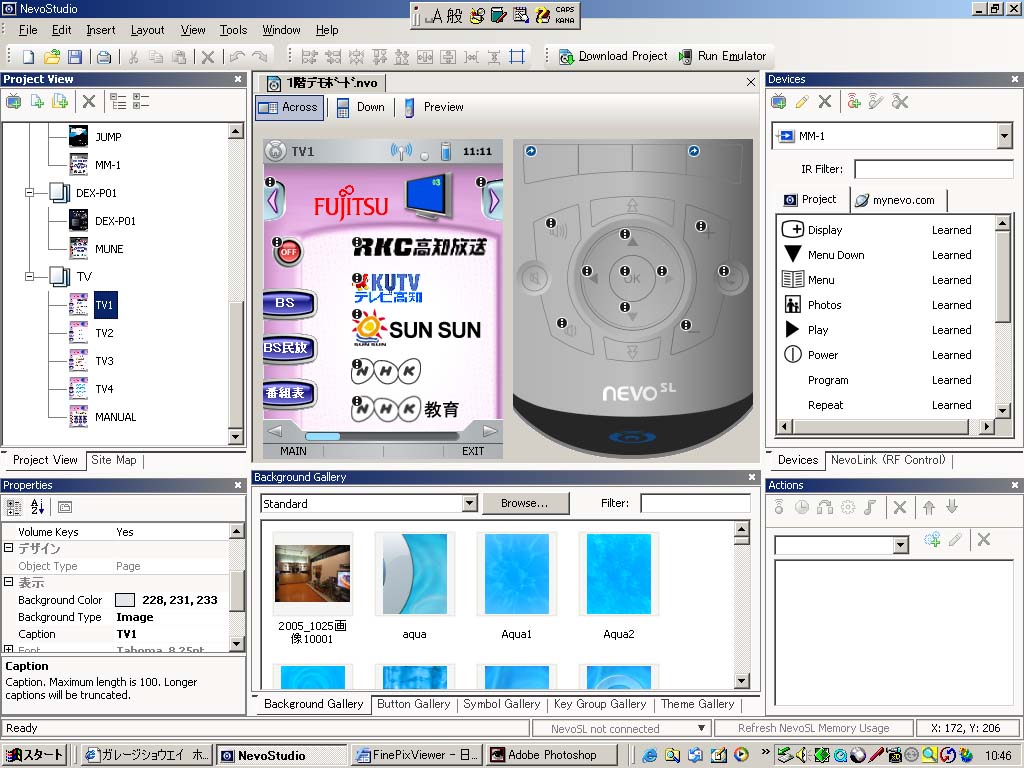Open the MM-1 device dropdown

pos(1004,136)
